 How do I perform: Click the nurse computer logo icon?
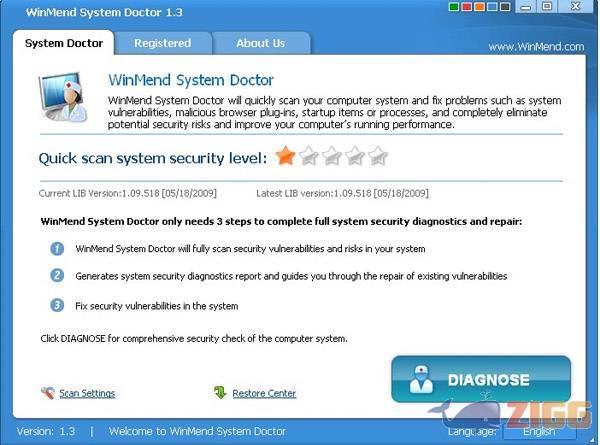62,96
